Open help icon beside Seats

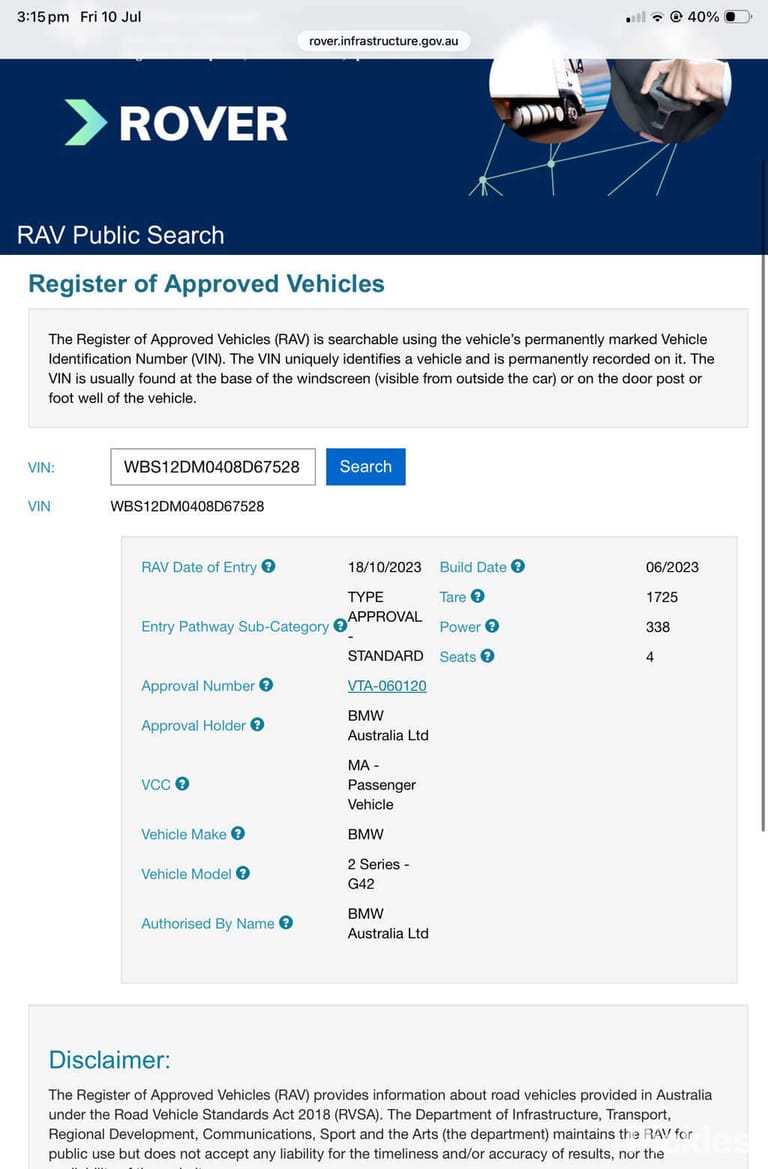click(x=488, y=656)
